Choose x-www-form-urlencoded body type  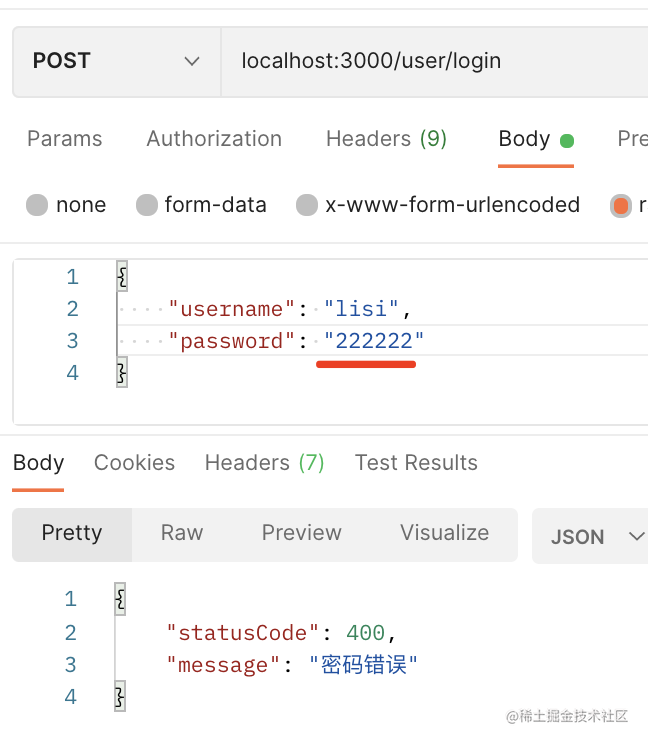(x=308, y=206)
